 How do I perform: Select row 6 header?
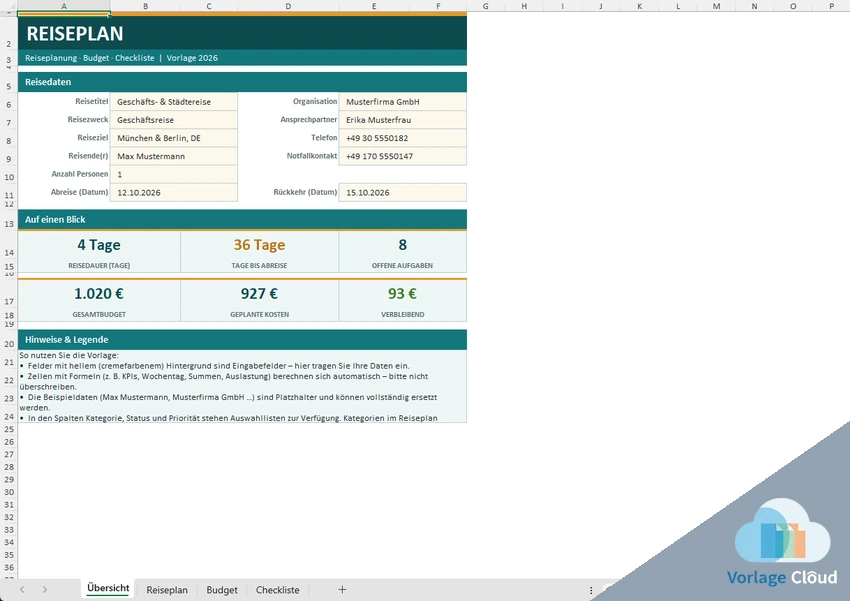coord(9,104)
